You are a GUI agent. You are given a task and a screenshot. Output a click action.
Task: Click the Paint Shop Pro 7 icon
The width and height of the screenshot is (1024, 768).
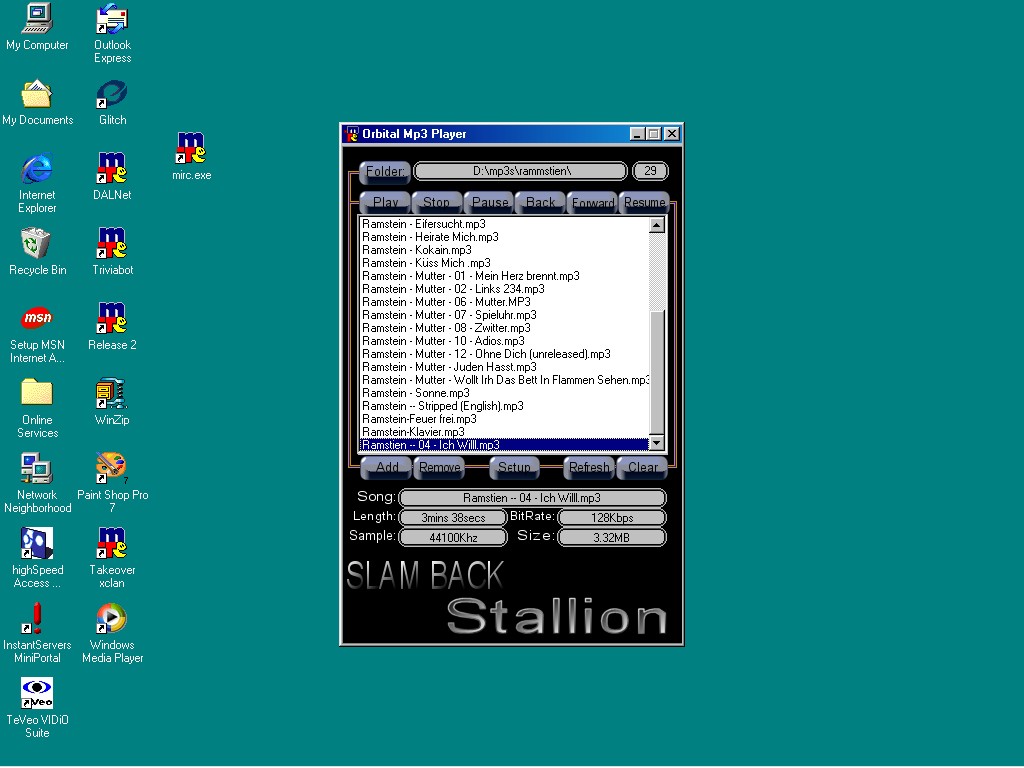click(x=112, y=469)
